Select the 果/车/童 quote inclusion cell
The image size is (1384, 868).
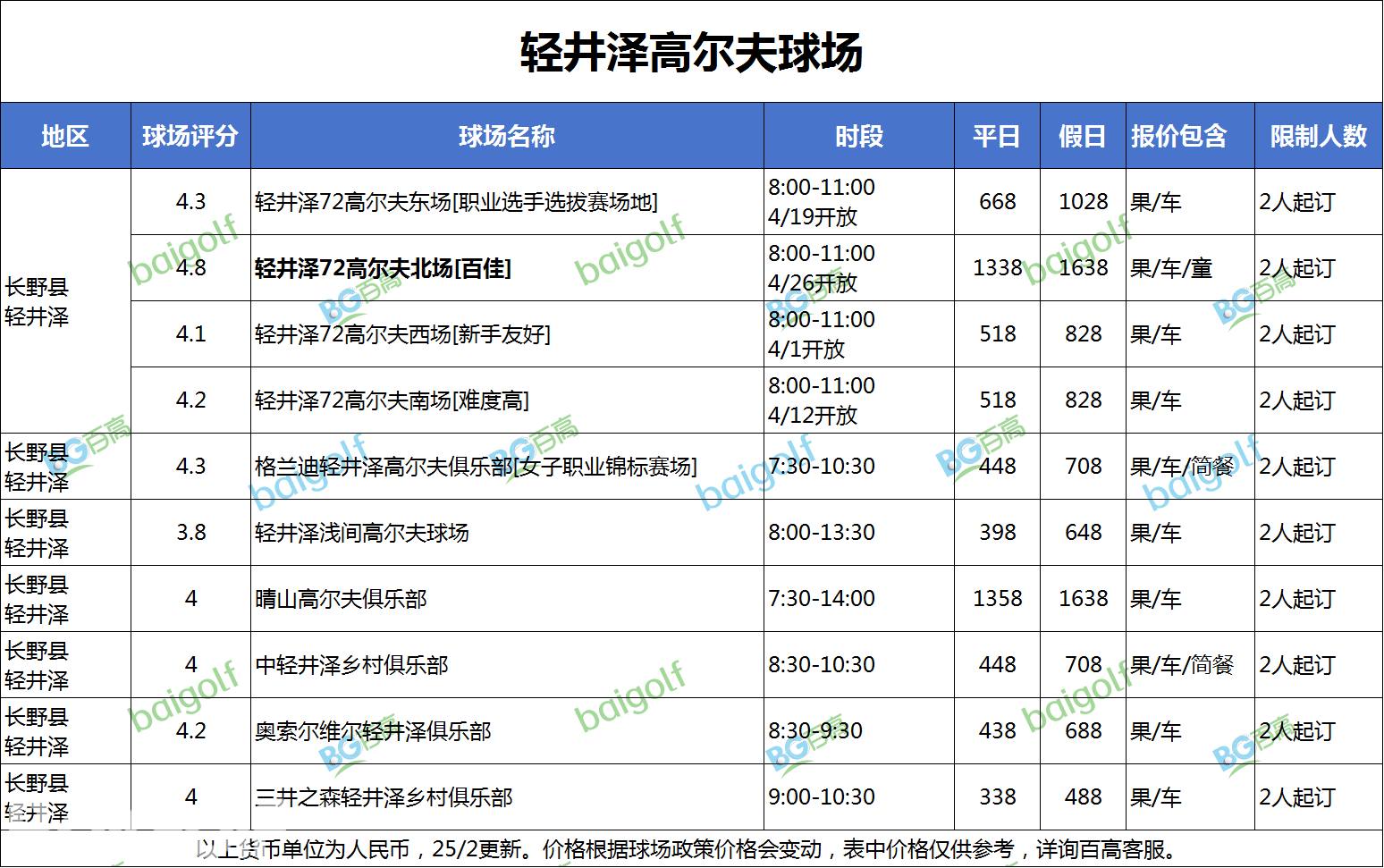pos(1171,268)
